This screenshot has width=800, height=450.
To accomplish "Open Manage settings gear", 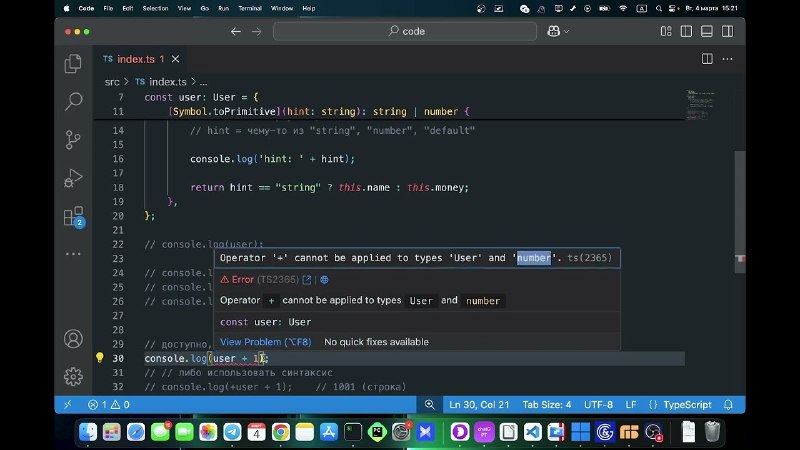I will (73, 377).
